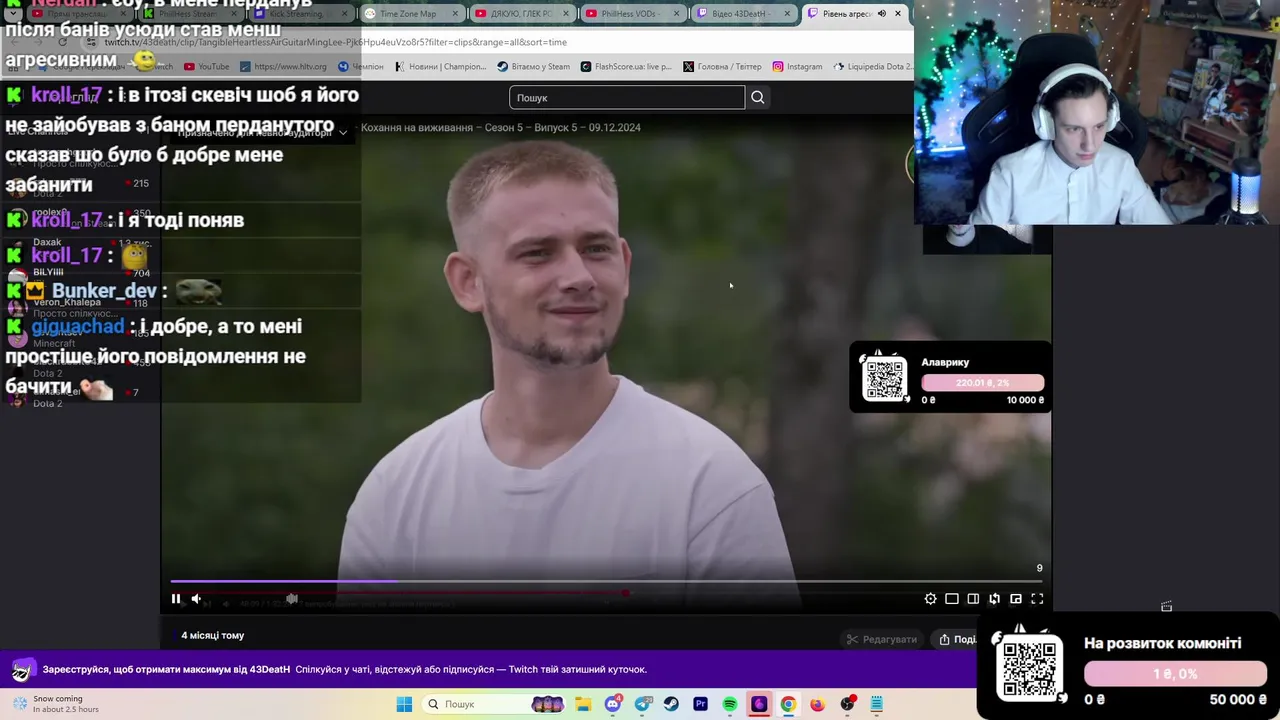Open the YouTube bookmark
The width and height of the screenshot is (1280, 720).
coord(205,66)
